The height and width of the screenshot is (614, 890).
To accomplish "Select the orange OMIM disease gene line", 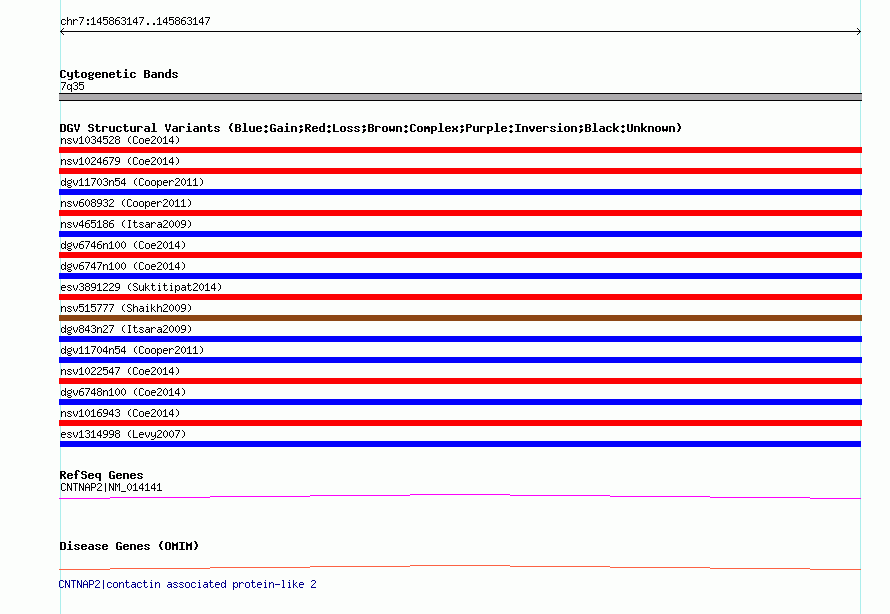I will [460, 567].
